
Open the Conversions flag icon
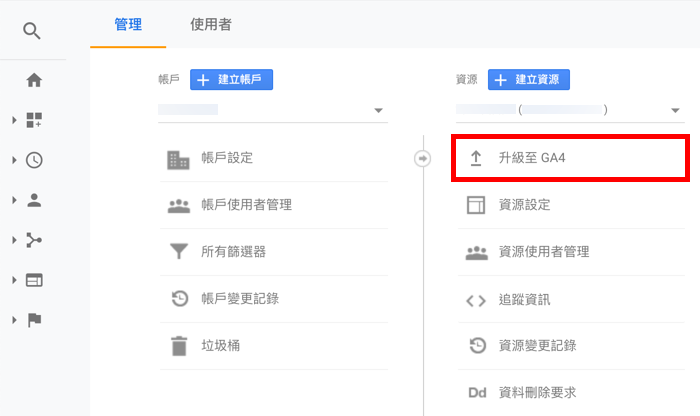click(34, 320)
